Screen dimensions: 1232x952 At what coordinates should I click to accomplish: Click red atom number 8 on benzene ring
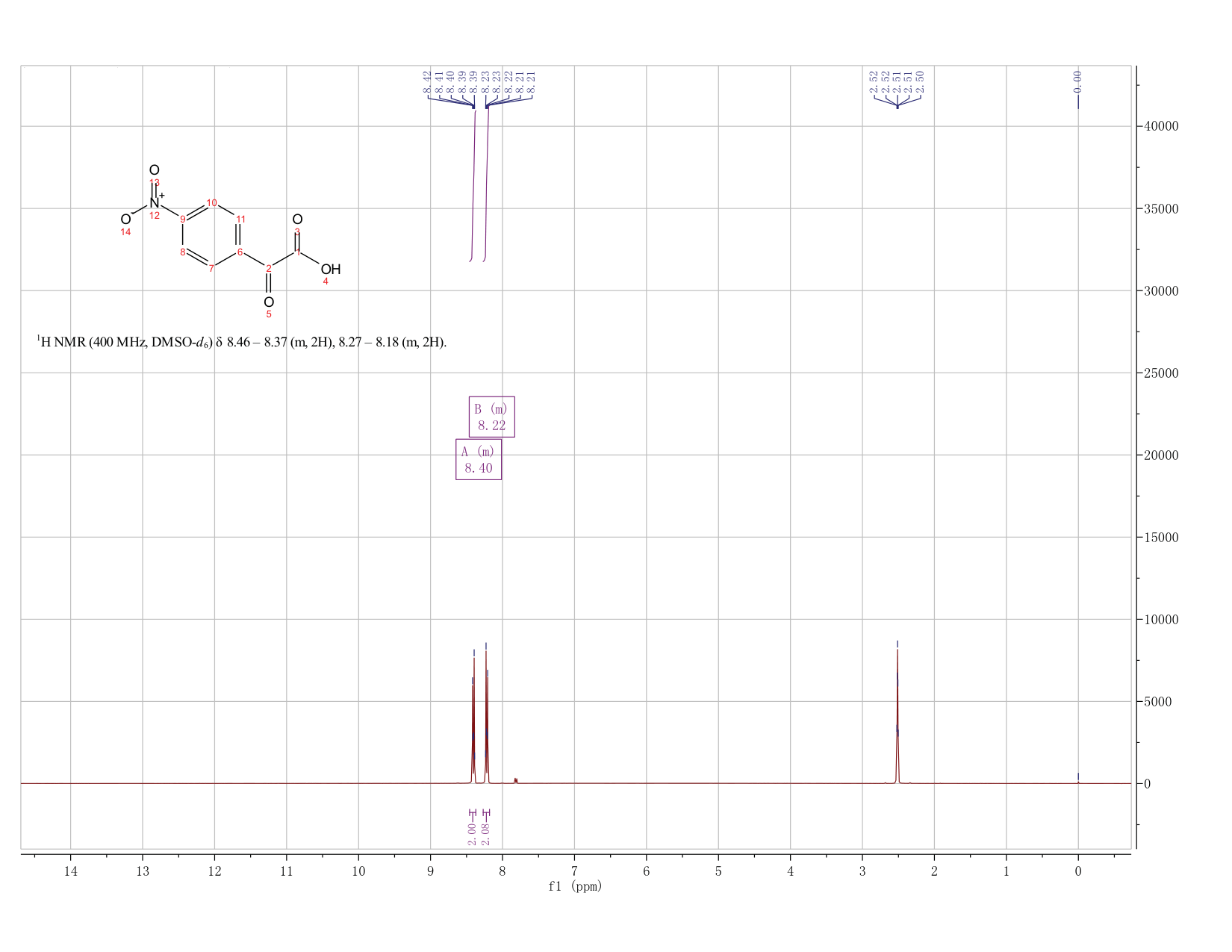(183, 252)
